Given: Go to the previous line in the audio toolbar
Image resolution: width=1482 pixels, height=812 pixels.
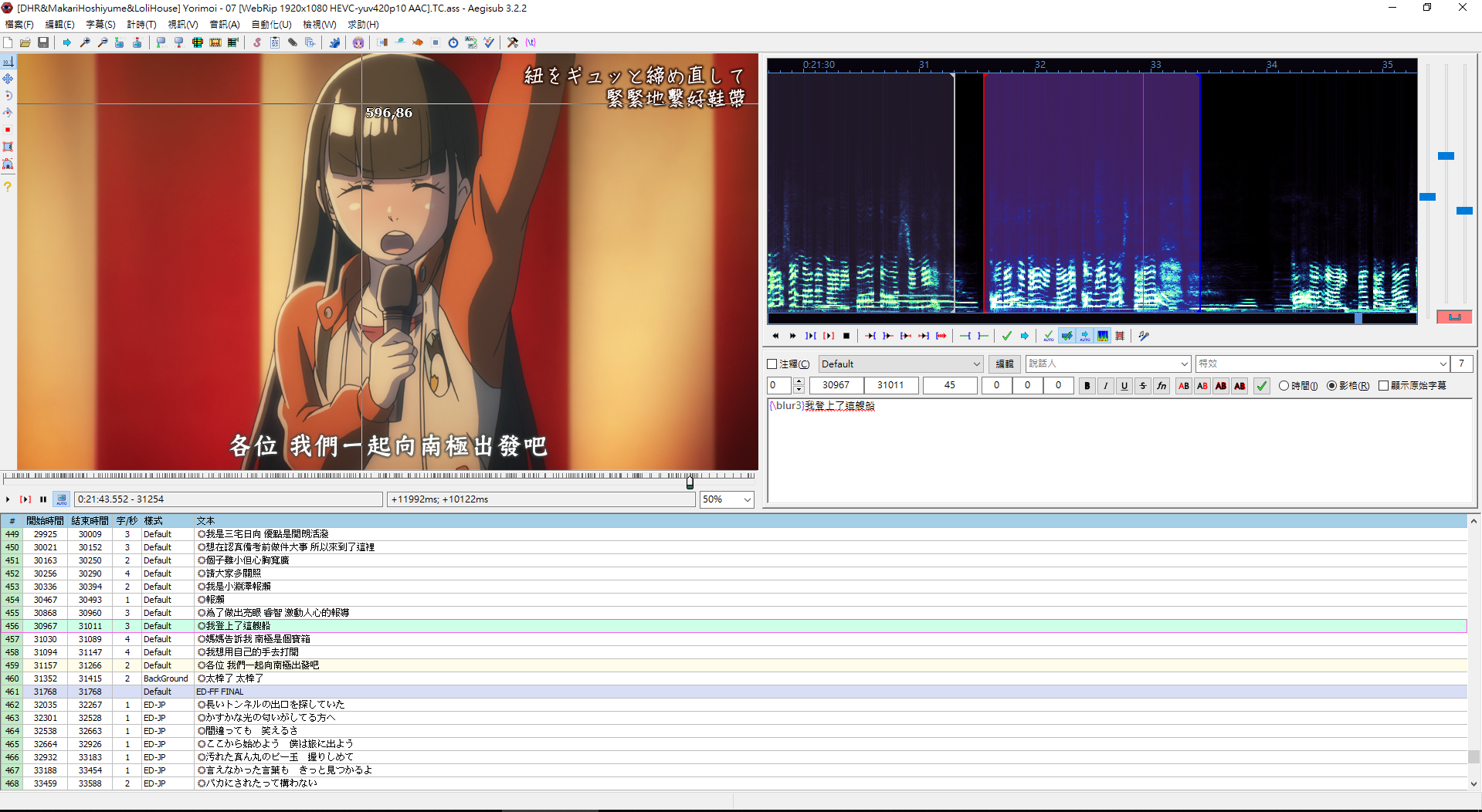Looking at the screenshot, I should point(775,336).
